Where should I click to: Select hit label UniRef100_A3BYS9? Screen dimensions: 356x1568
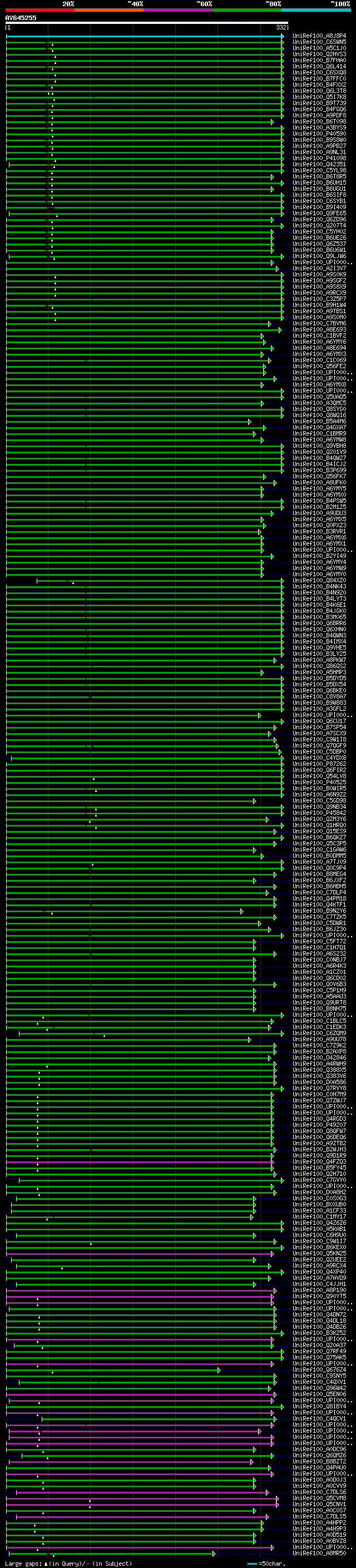coord(319,128)
